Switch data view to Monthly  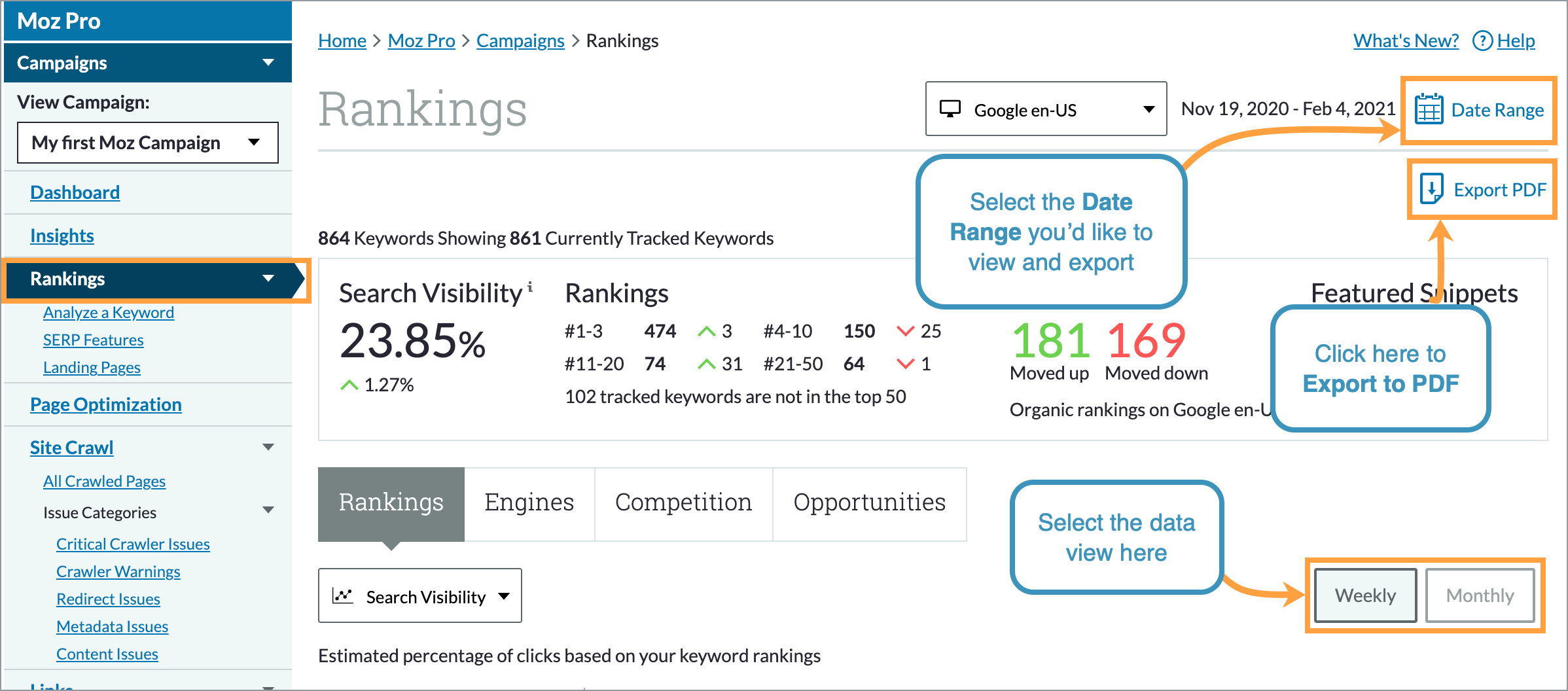[1480, 595]
